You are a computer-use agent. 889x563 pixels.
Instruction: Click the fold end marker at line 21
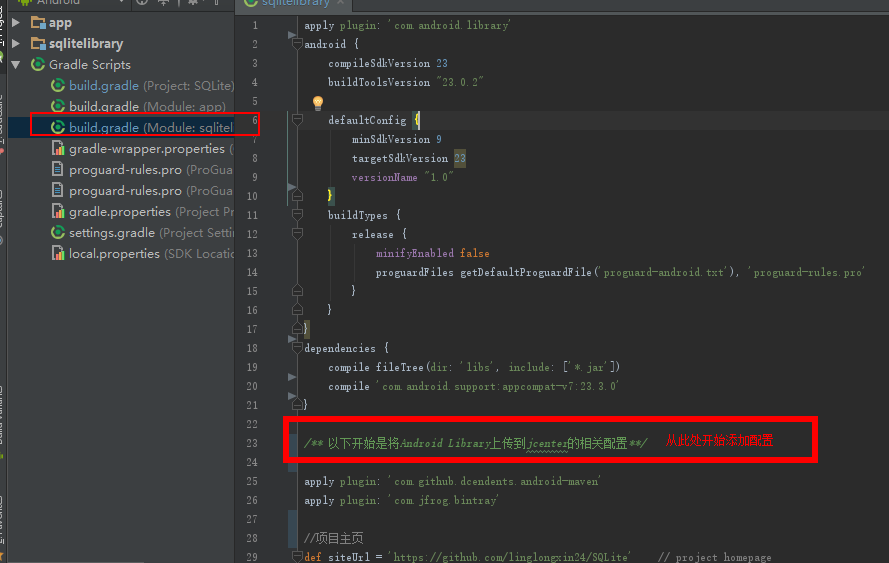click(297, 405)
